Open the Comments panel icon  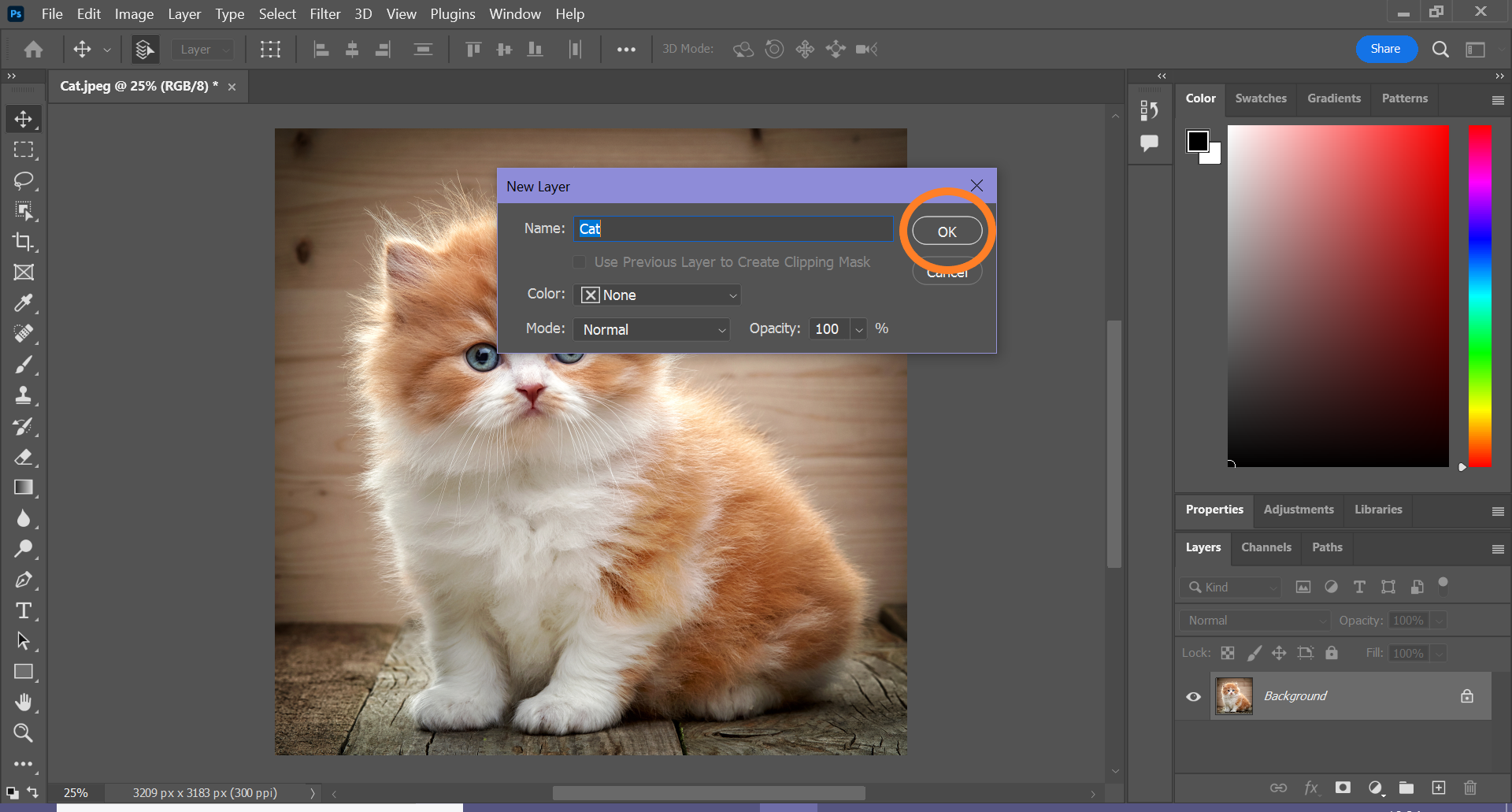pos(1149,143)
